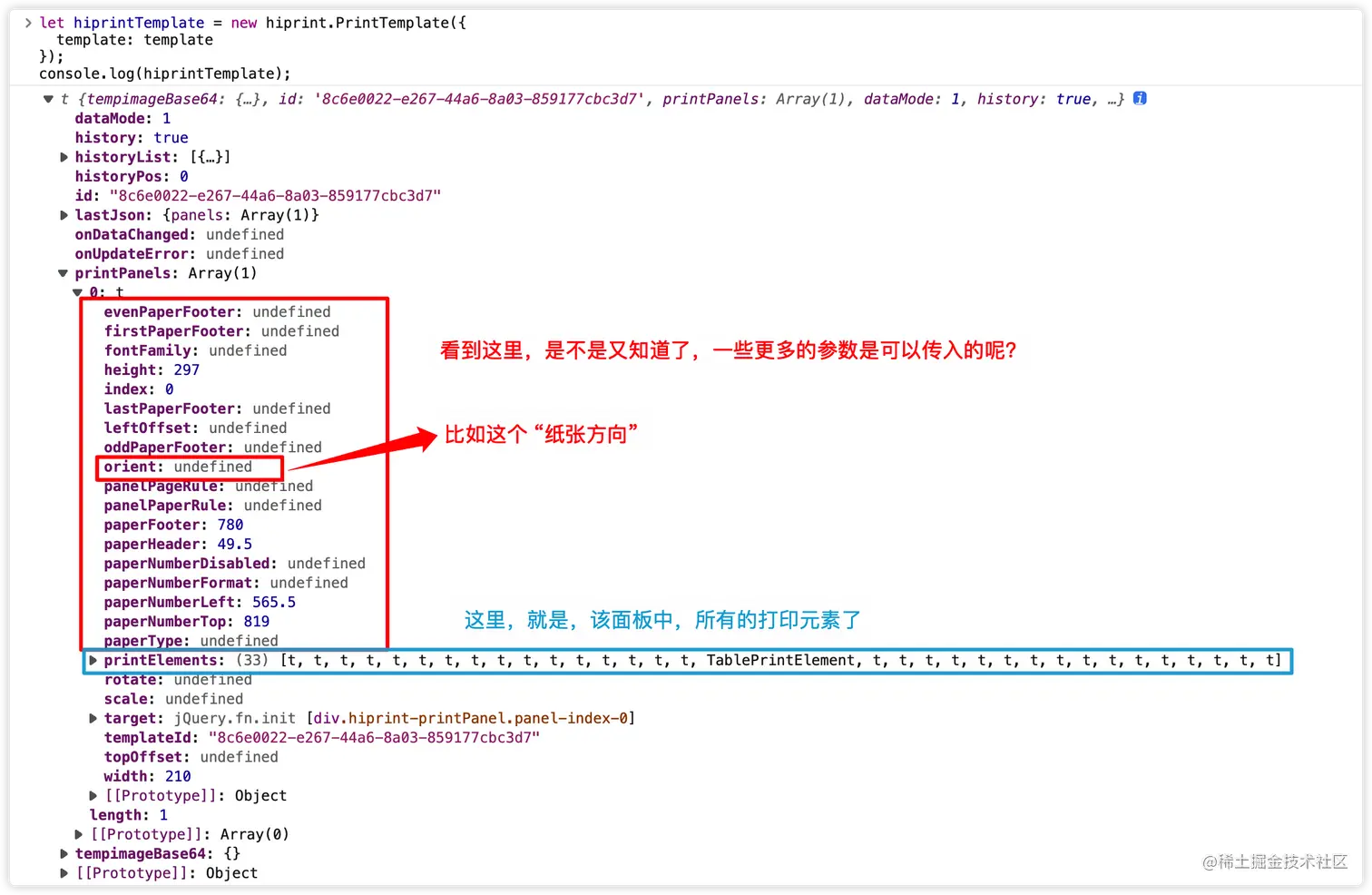
Task: Select the 'paperType: undefined' row
Action: point(191,641)
